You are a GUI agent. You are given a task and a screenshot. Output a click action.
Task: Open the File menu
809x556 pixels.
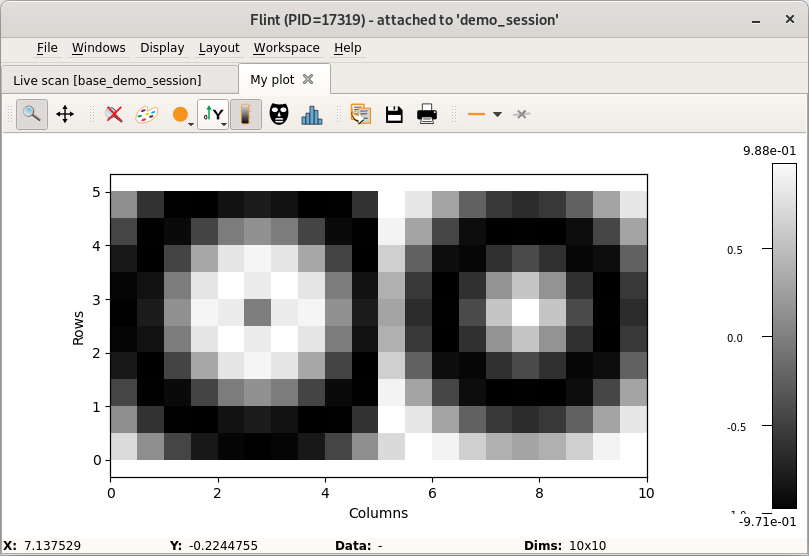(47, 48)
